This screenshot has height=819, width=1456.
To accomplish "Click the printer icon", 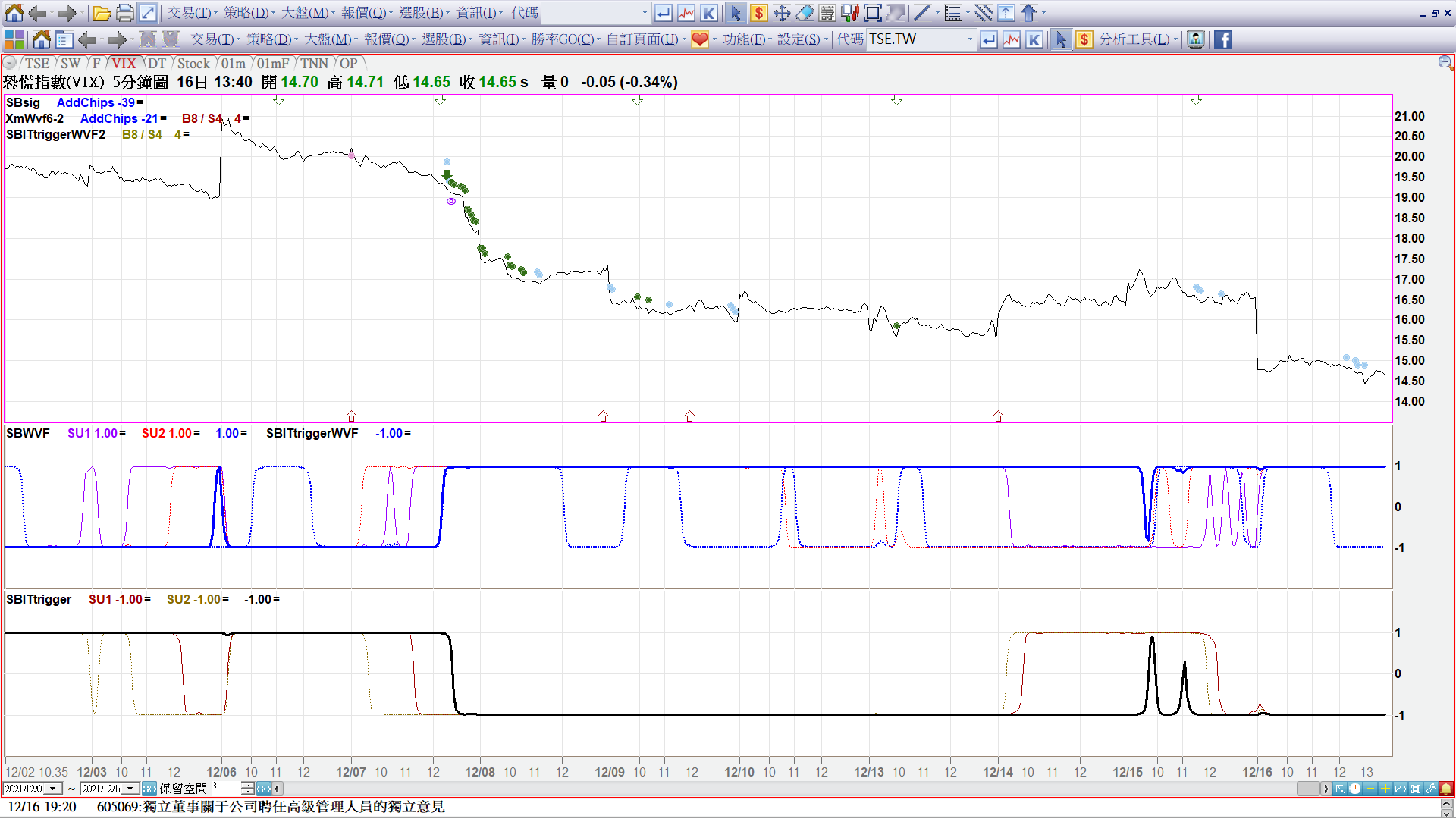I will coord(125,13).
